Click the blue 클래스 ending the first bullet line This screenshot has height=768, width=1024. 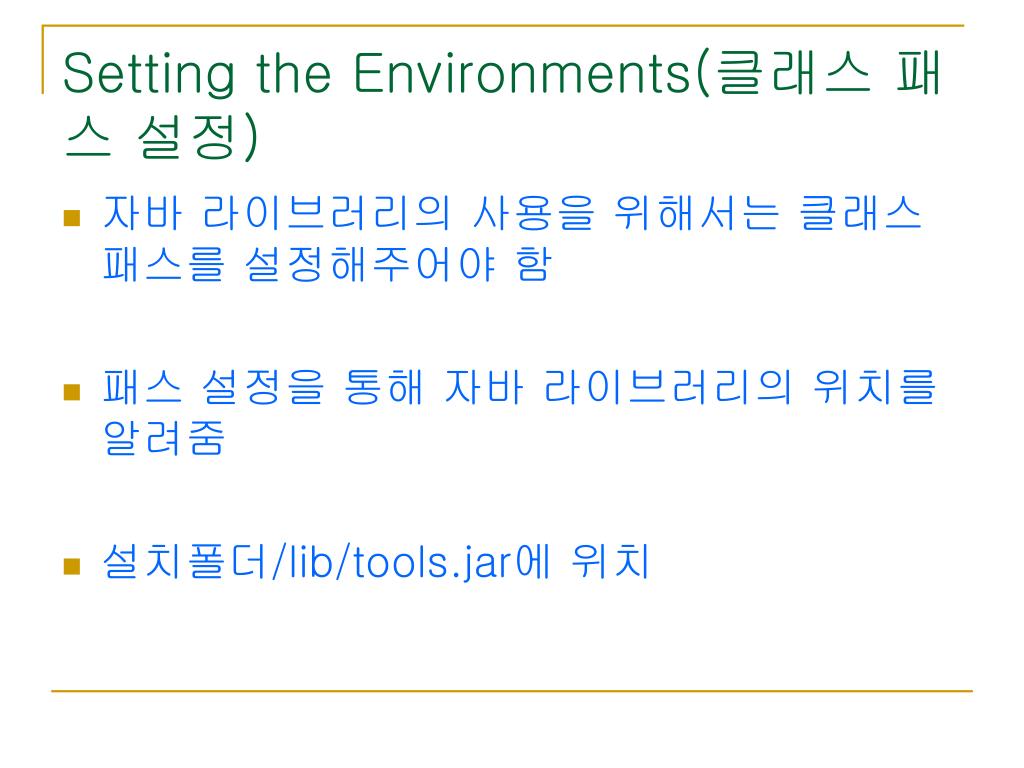click(x=861, y=213)
